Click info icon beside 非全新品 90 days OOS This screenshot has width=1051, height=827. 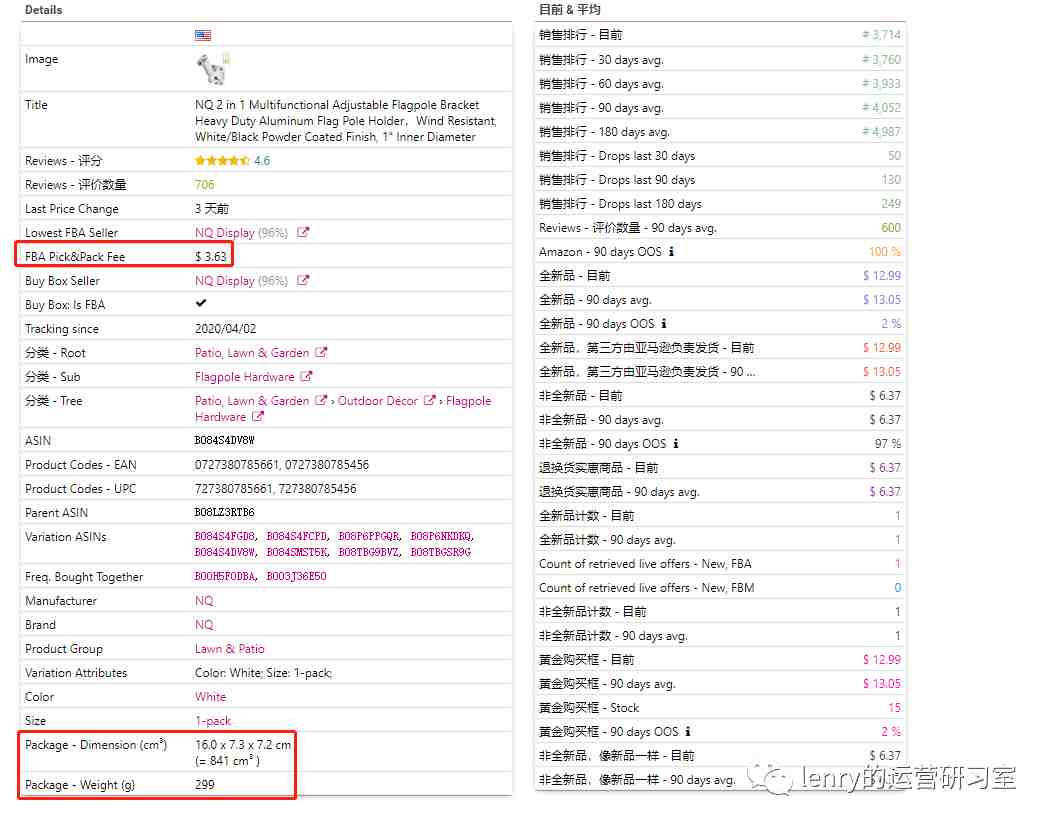pyautogui.click(x=676, y=444)
